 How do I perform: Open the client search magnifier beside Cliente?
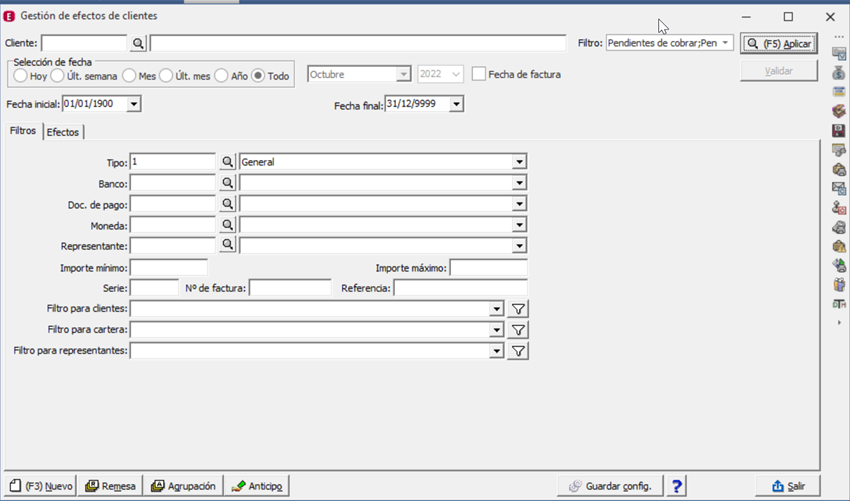tap(138, 43)
